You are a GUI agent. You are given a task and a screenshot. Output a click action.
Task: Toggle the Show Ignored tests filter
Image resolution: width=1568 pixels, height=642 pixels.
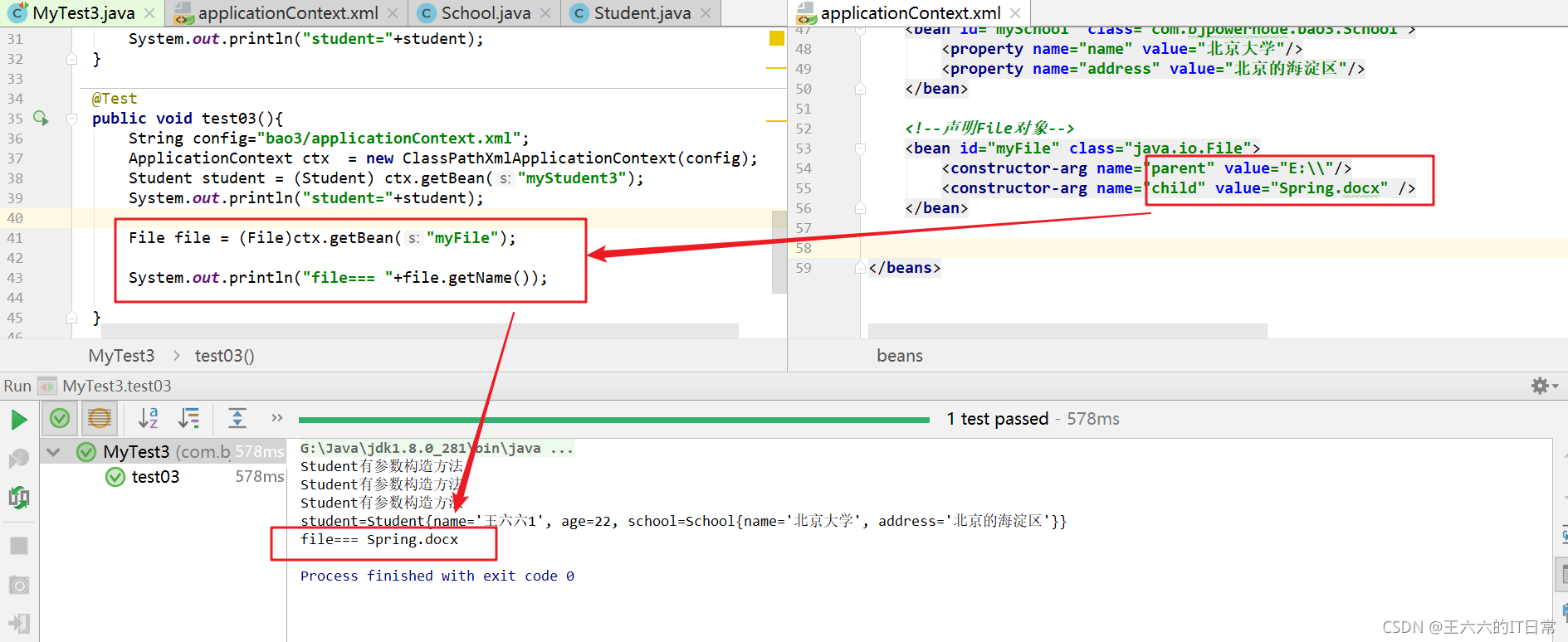pos(100,418)
